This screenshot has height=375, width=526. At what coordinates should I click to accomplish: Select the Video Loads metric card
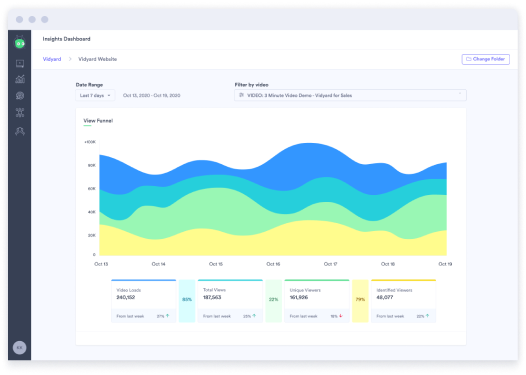(144, 301)
